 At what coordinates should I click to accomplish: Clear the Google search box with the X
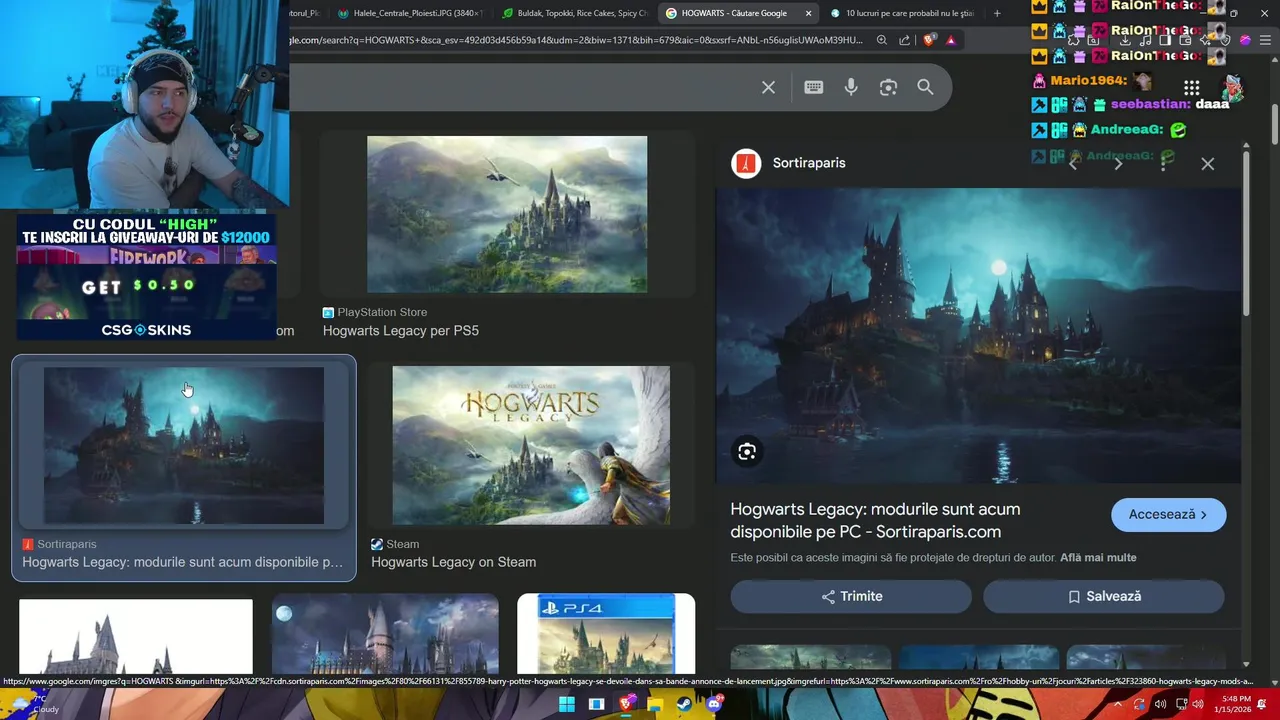(768, 88)
